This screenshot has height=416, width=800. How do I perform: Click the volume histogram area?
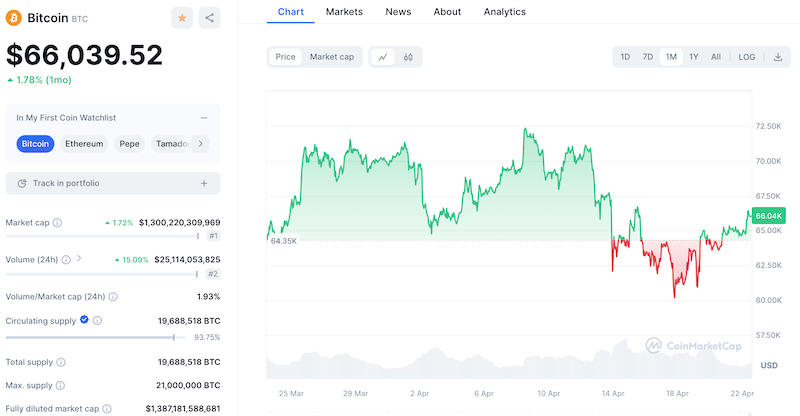(x=509, y=361)
